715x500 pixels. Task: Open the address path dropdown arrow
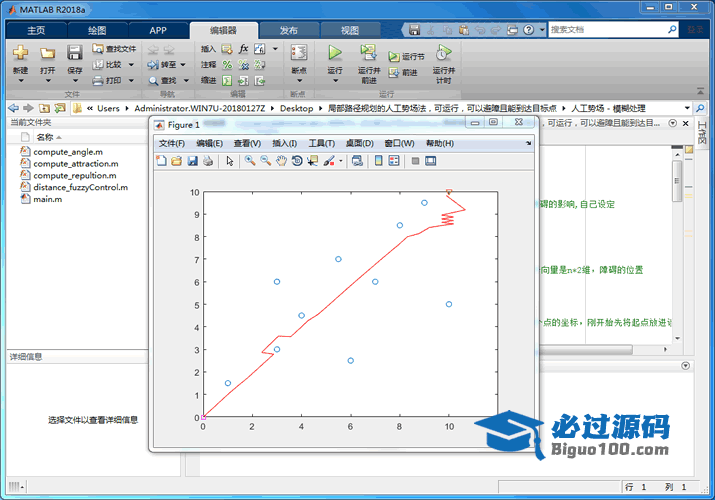(x=687, y=108)
